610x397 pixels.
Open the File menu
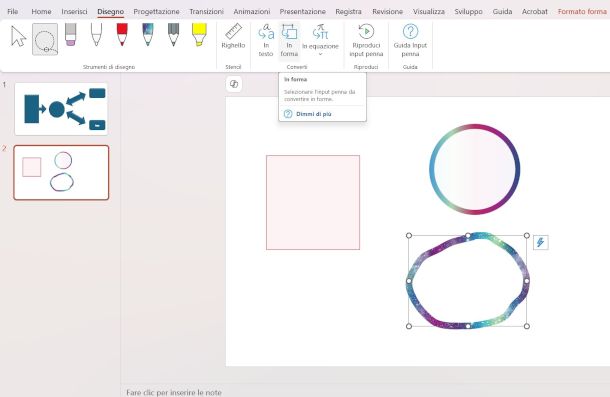pos(12,12)
